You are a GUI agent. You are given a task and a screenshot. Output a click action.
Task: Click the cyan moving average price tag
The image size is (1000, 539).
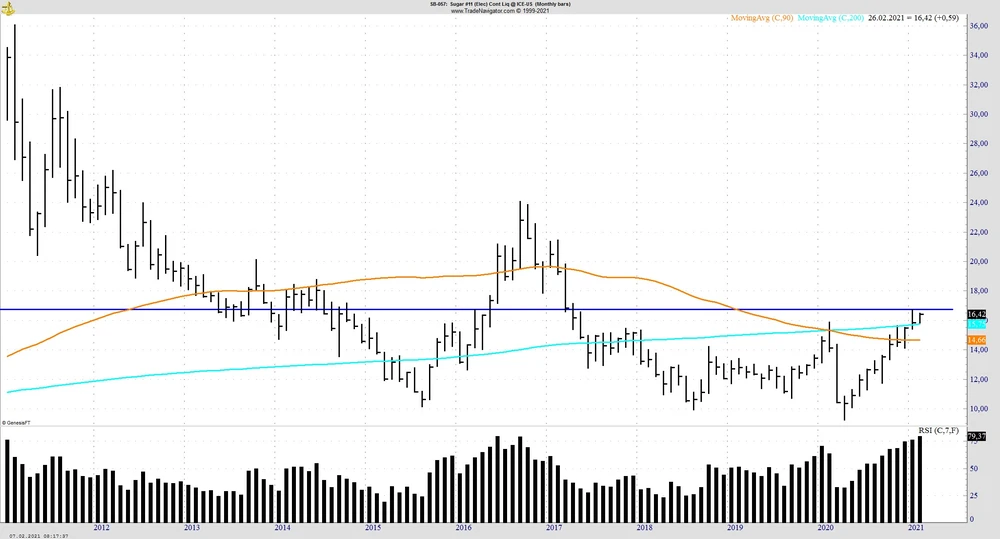[977, 325]
